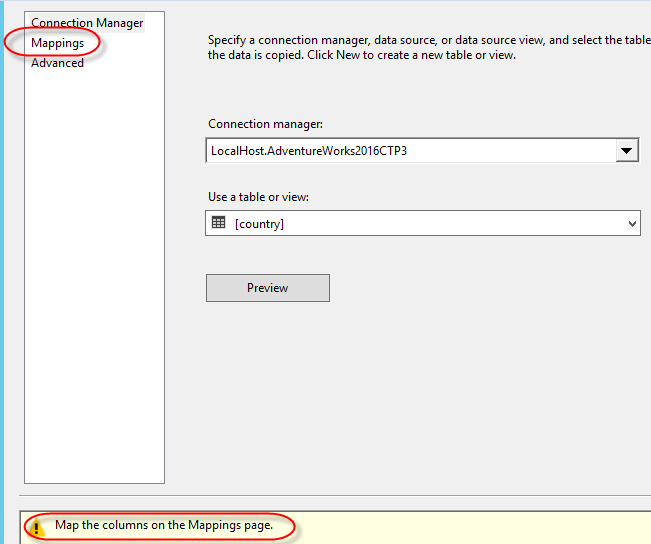This screenshot has height=544, width=651.
Task: Click the 'Map the columns' warning message
Action: tap(163, 525)
